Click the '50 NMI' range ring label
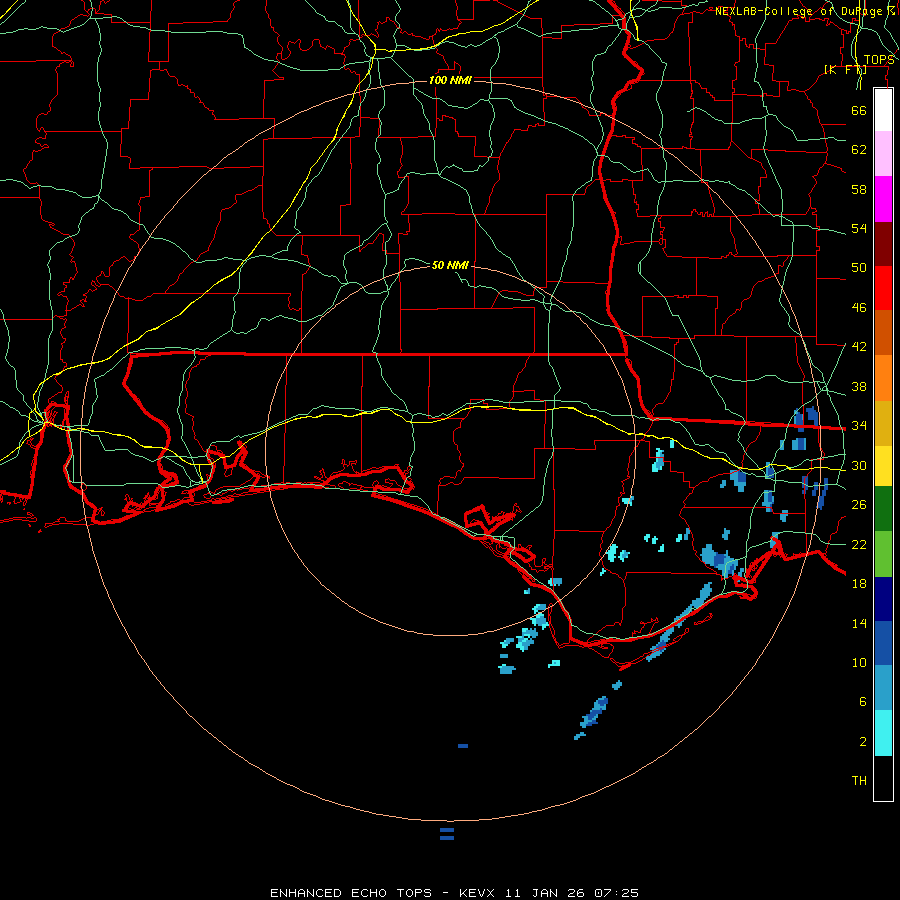 [450, 265]
